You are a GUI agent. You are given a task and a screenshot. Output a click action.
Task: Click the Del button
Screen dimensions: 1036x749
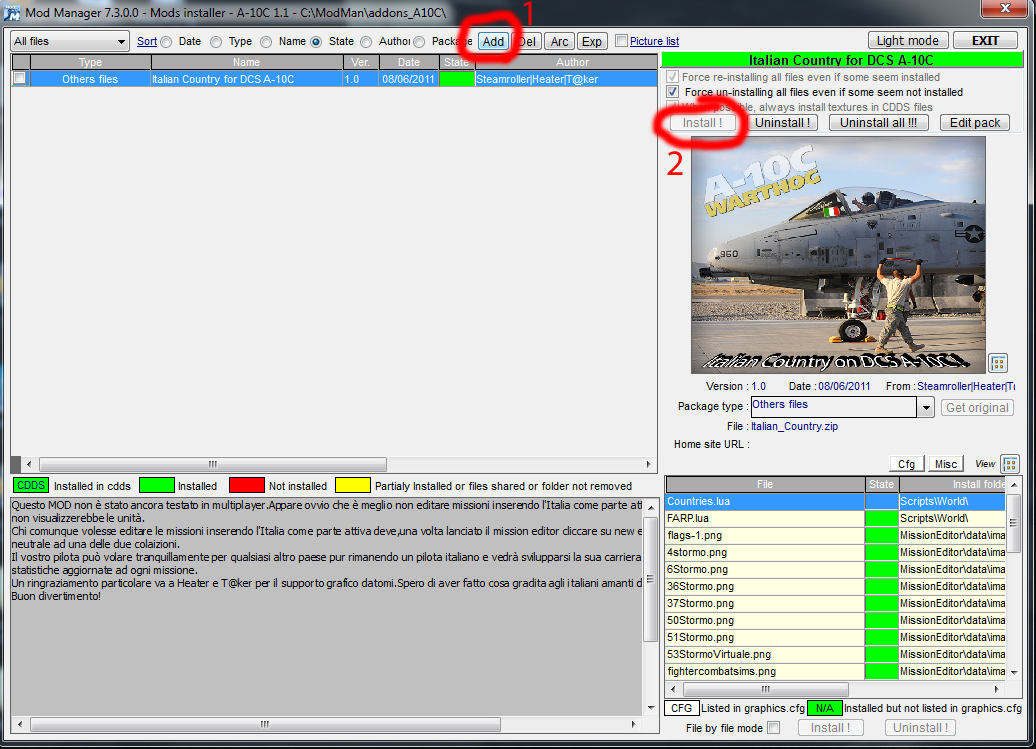tap(527, 41)
